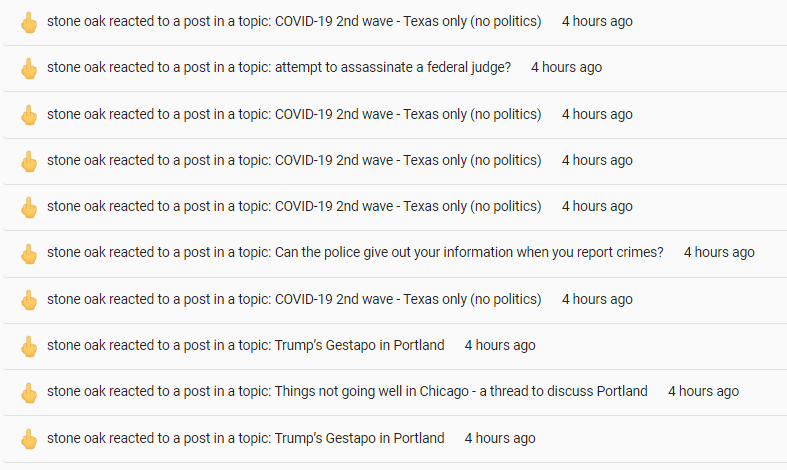The width and height of the screenshot is (787, 470).
Task: Open topic "attempt to assassinate a federal judge?"
Action: 392,68
